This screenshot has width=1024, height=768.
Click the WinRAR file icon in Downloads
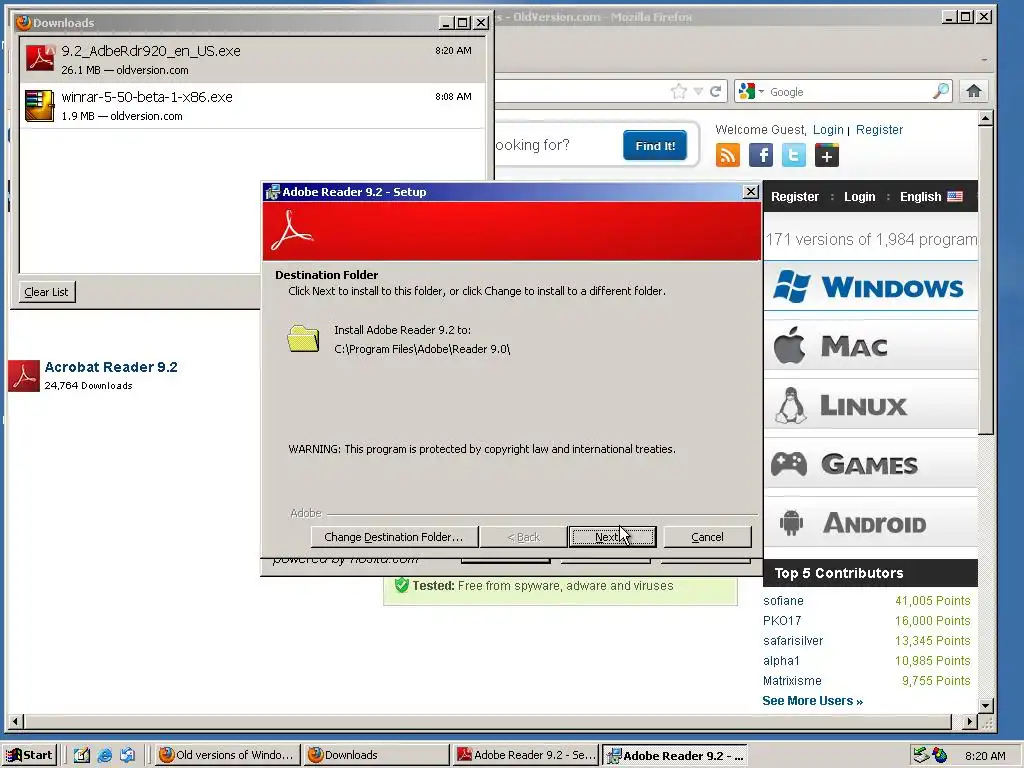tap(39, 106)
